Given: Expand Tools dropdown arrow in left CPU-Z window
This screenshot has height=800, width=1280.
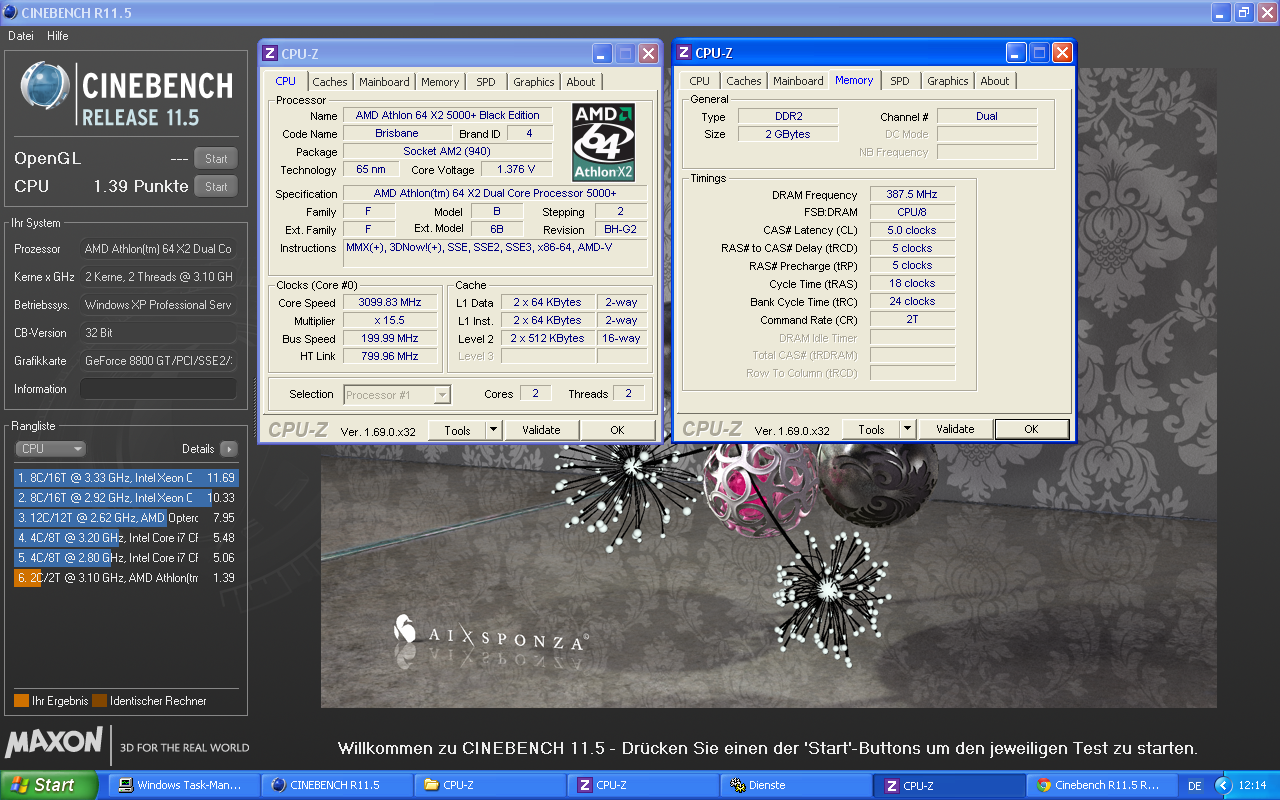Looking at the screenshot, I should pyautogui.click(x=493, y=430).
